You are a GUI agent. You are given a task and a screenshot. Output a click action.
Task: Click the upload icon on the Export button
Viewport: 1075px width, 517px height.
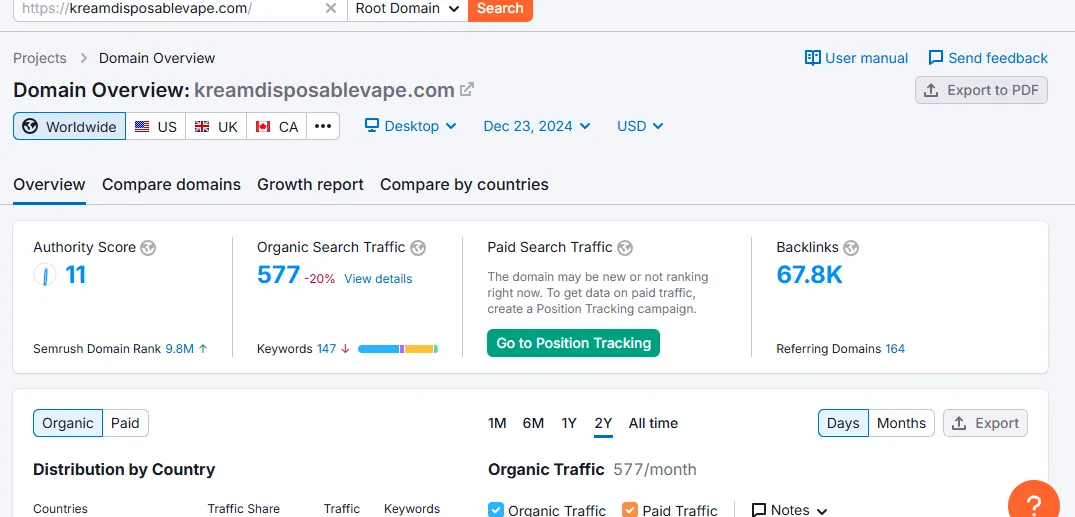[x=959, y=423]
